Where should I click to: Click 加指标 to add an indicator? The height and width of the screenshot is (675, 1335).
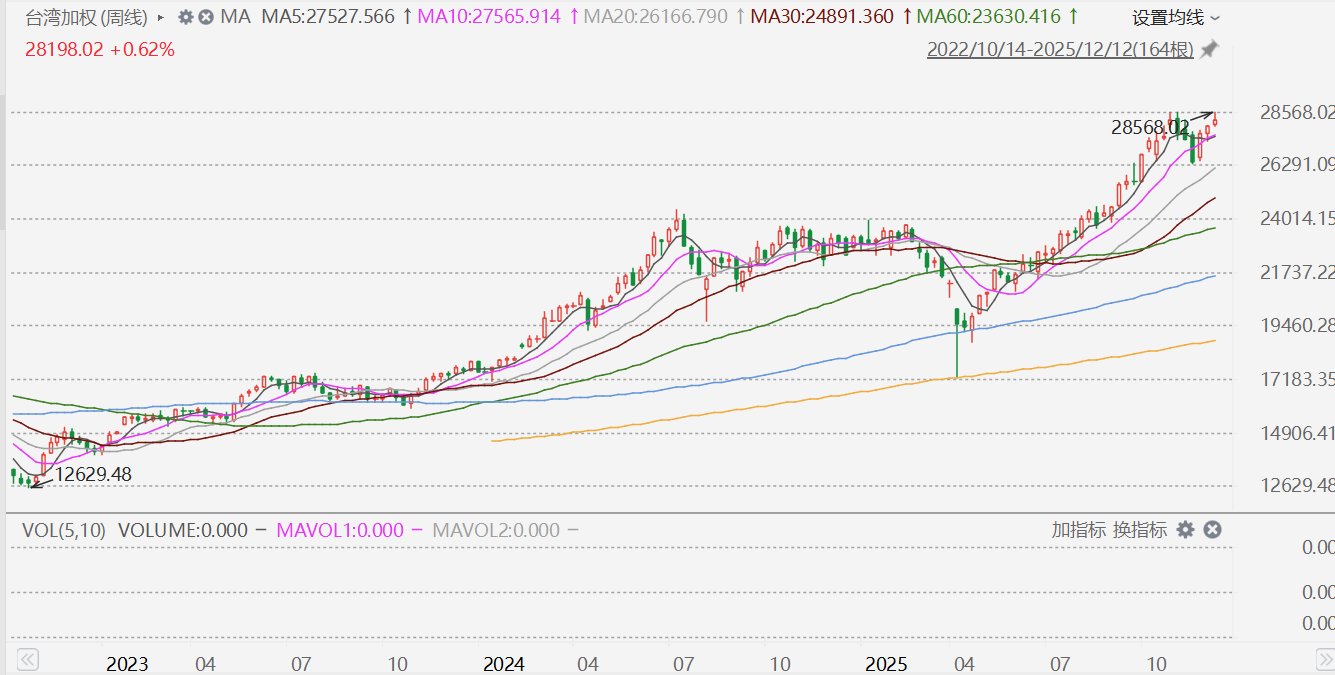(x=1078, y=530)
